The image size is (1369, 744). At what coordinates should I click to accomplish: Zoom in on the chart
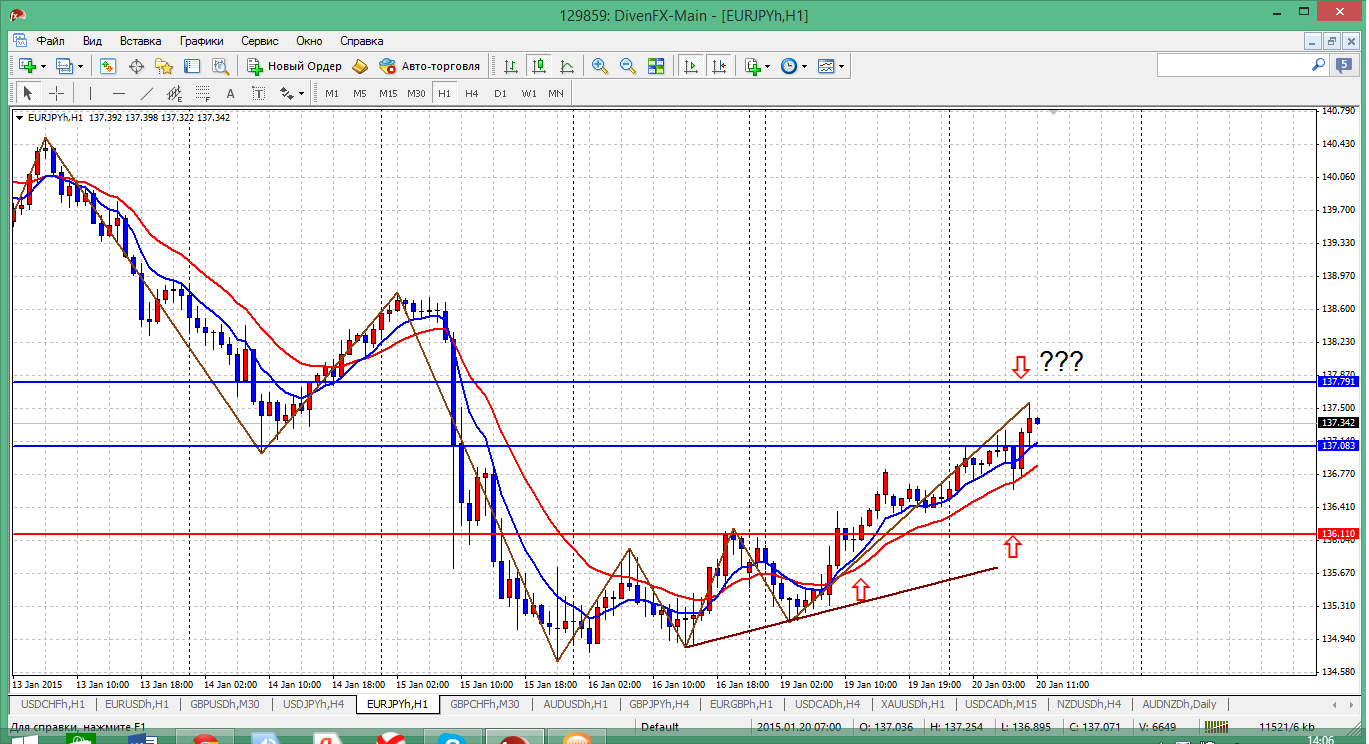[x=600, y=66]
